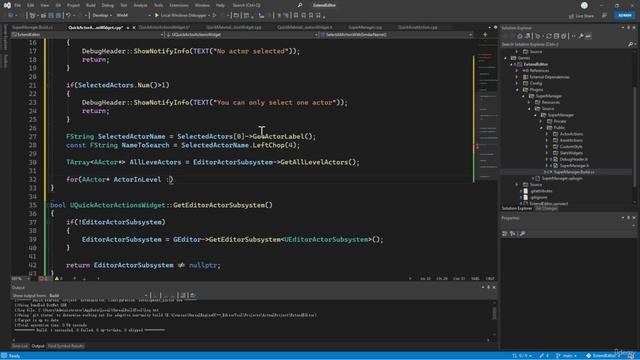Click Solution Explorer refresh/sync icon

tap(549, 36)
